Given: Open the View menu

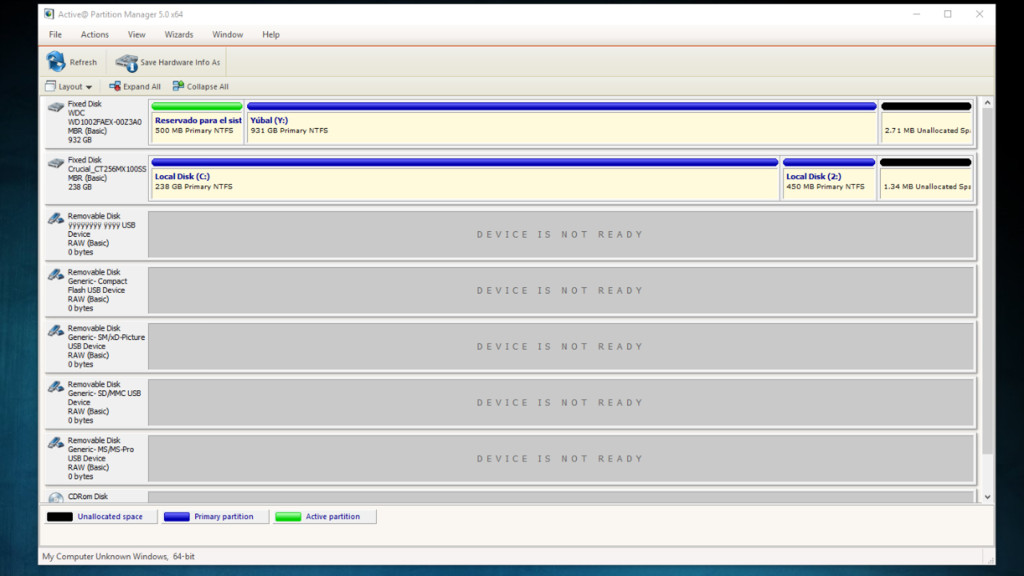Looking at the screenshot, I should 136,35.
